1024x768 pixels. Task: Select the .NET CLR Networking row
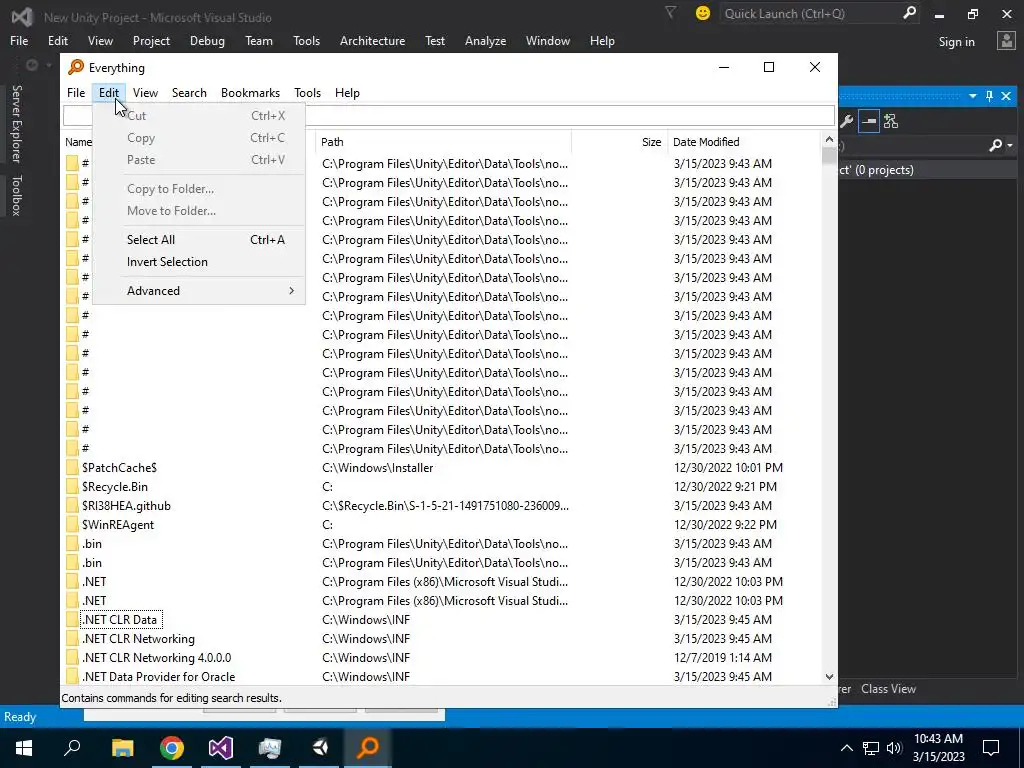[x=443, y=639]
